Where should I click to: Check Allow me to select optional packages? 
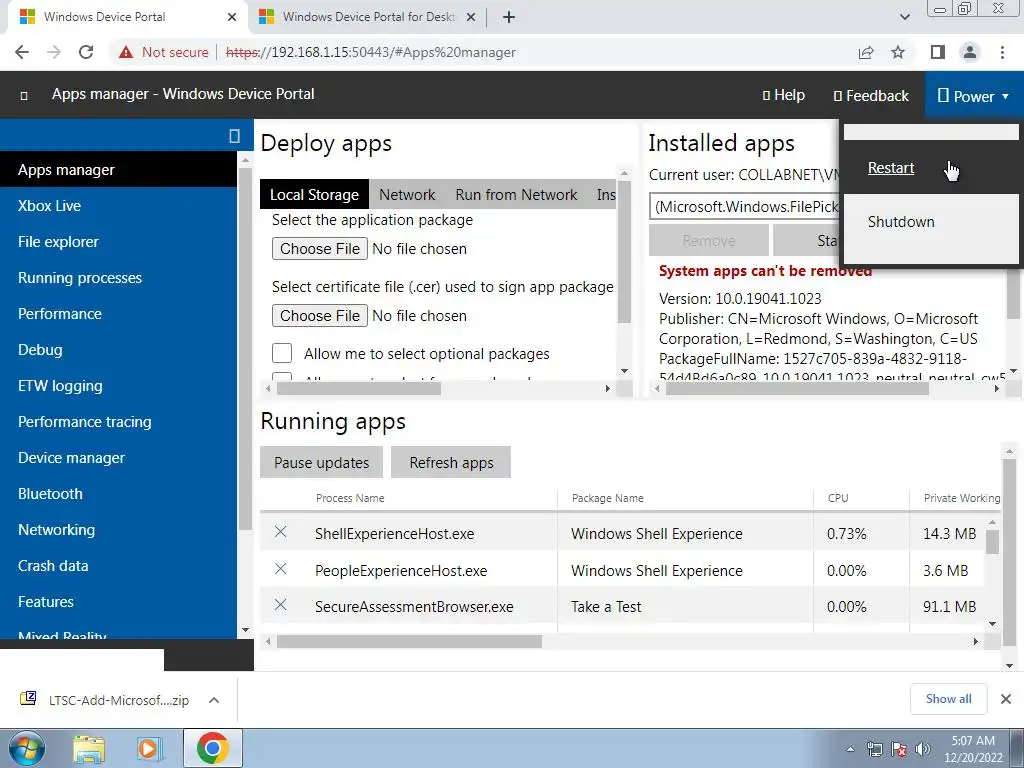[282, 353]
